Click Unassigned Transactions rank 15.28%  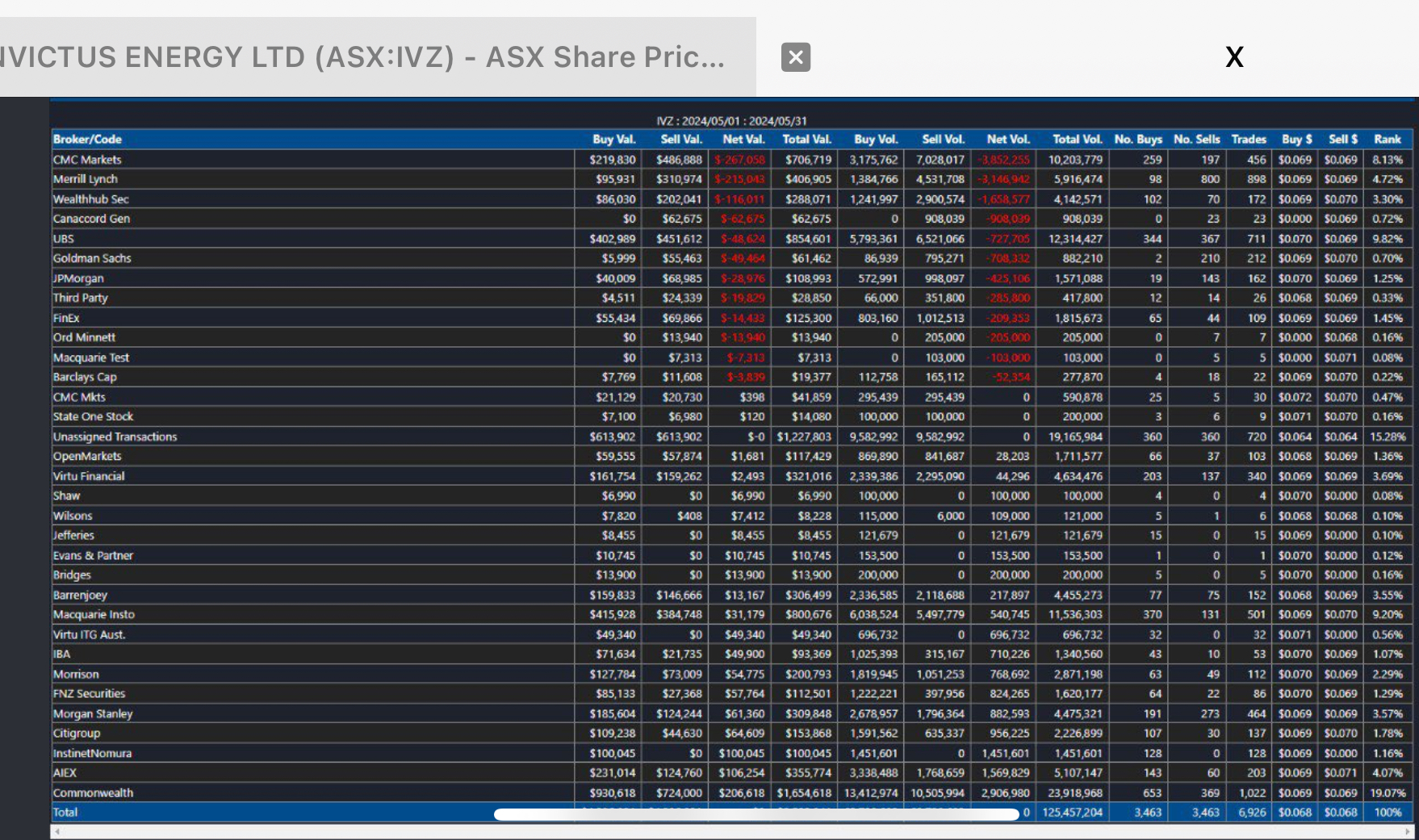pos(1388,437)
